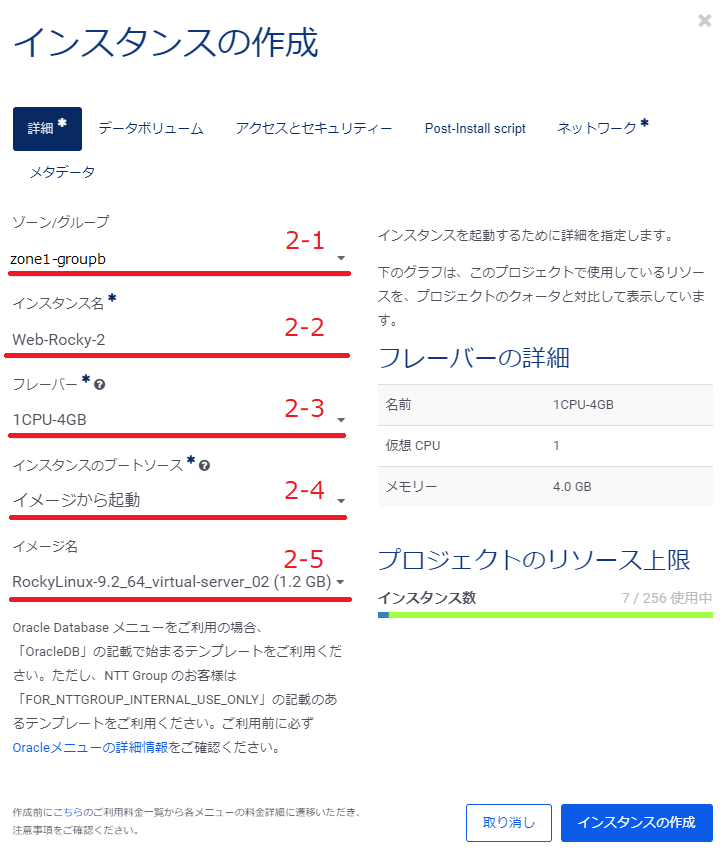Open the イメージから起動 boot source dropdown
This screenshot has height=850, width=727.
(x=178, y=500)
